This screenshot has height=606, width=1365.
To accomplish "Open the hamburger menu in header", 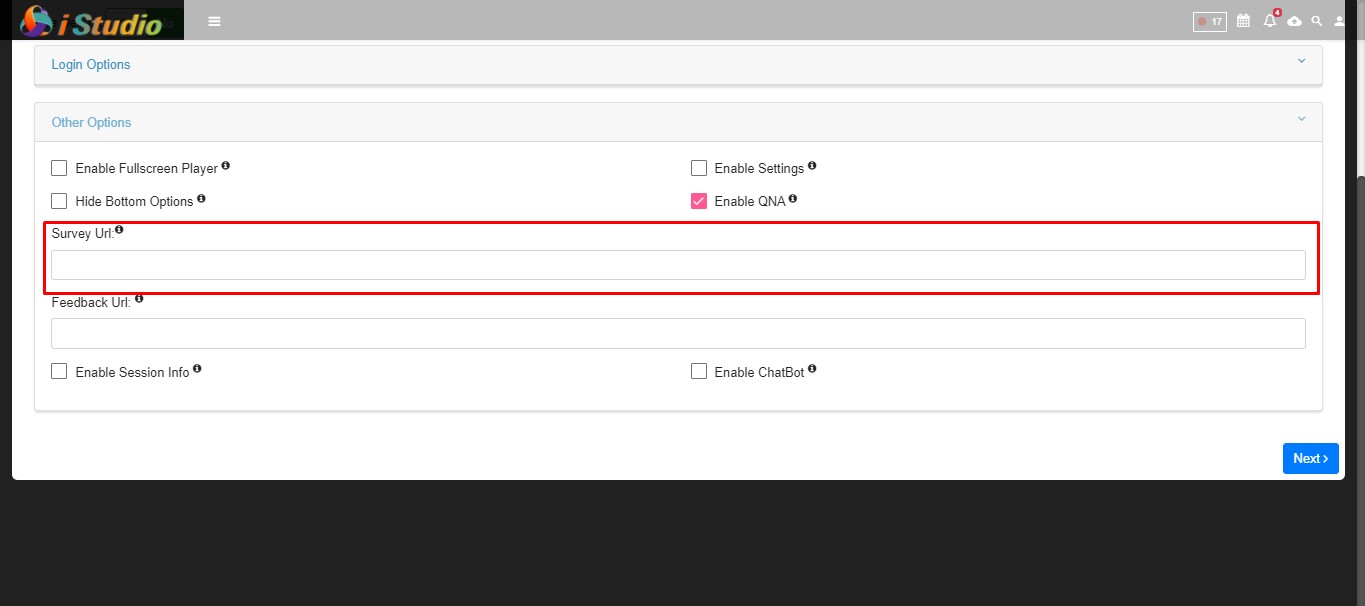I will coord(214,21).
